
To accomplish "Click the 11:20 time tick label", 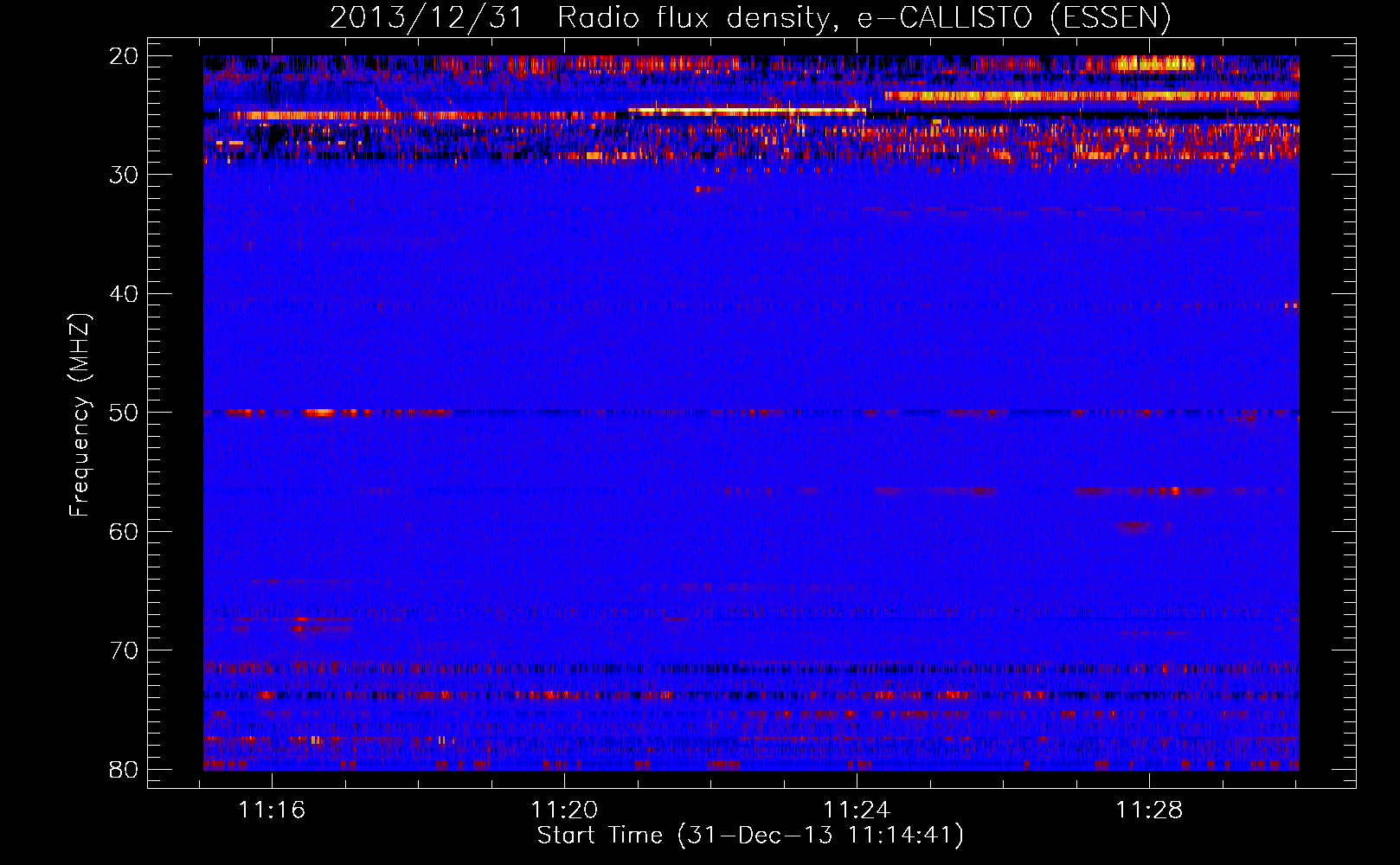I will [564, 811].
